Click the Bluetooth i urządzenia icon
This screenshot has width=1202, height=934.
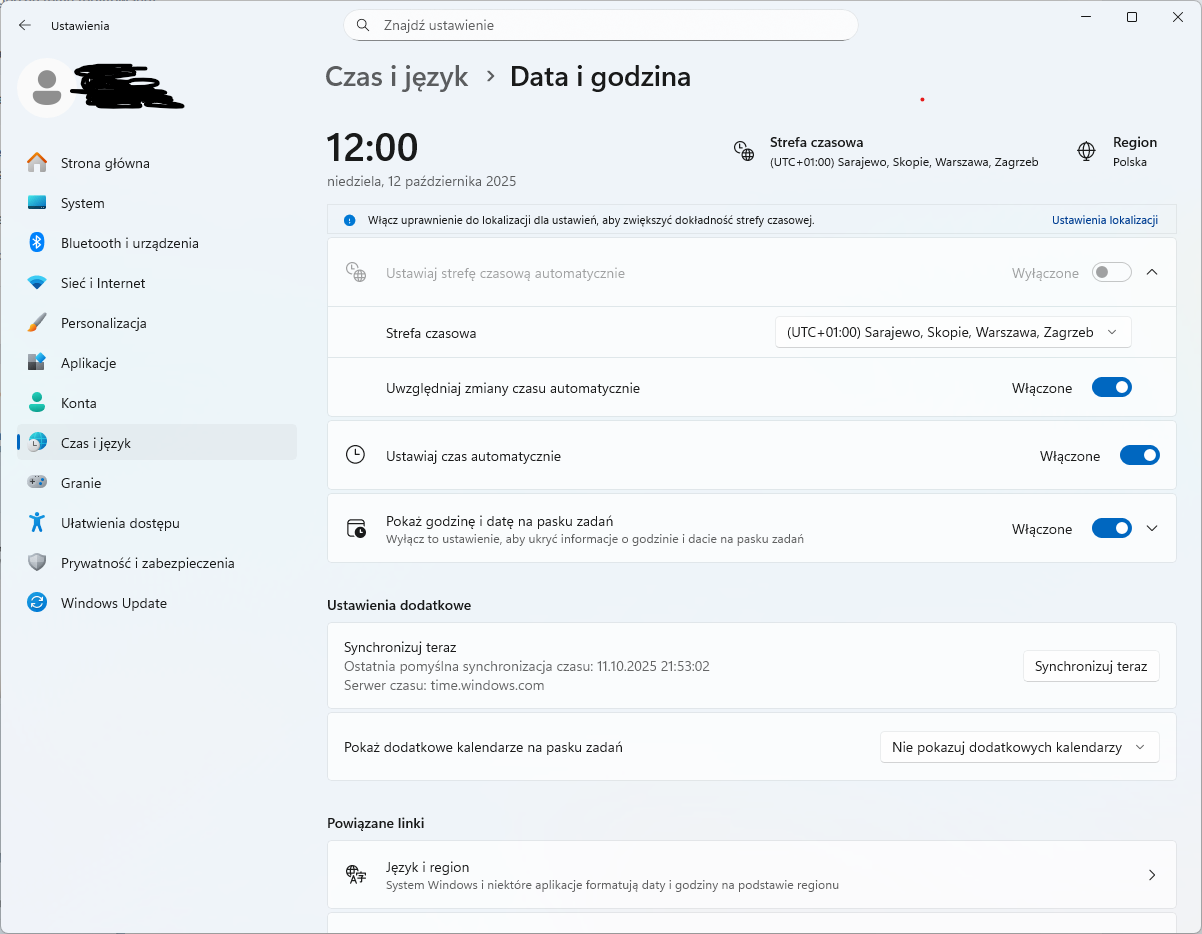[37, 243]
